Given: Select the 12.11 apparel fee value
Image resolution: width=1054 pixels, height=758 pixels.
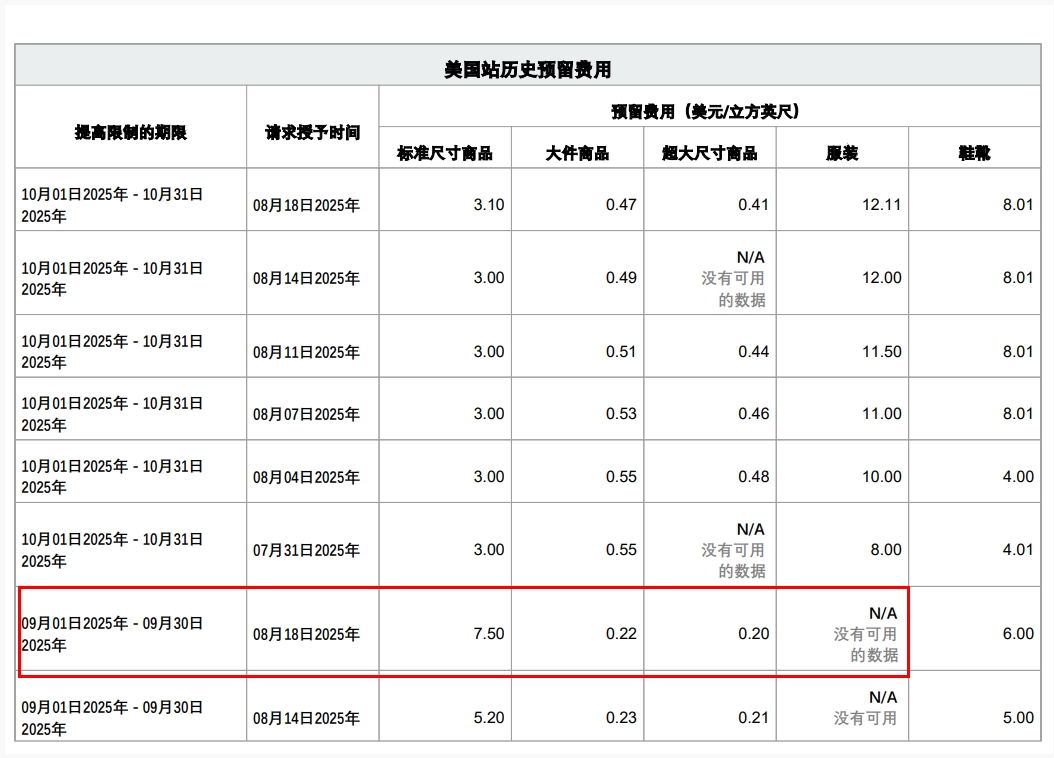Looking at the screenshot, I should tap(882, 205).
